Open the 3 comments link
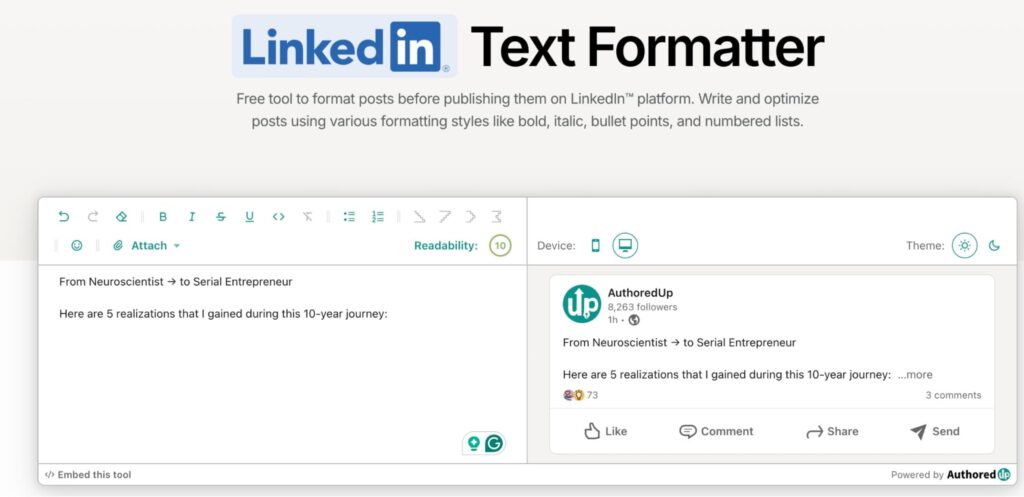1024x497 pixels. [953, 395]
